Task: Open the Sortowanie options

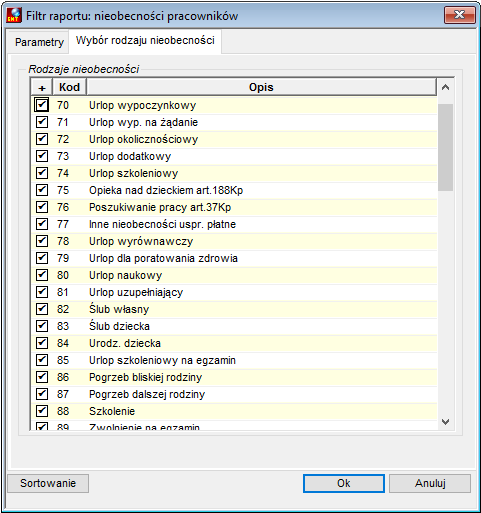Action: [x=48, y=483]
